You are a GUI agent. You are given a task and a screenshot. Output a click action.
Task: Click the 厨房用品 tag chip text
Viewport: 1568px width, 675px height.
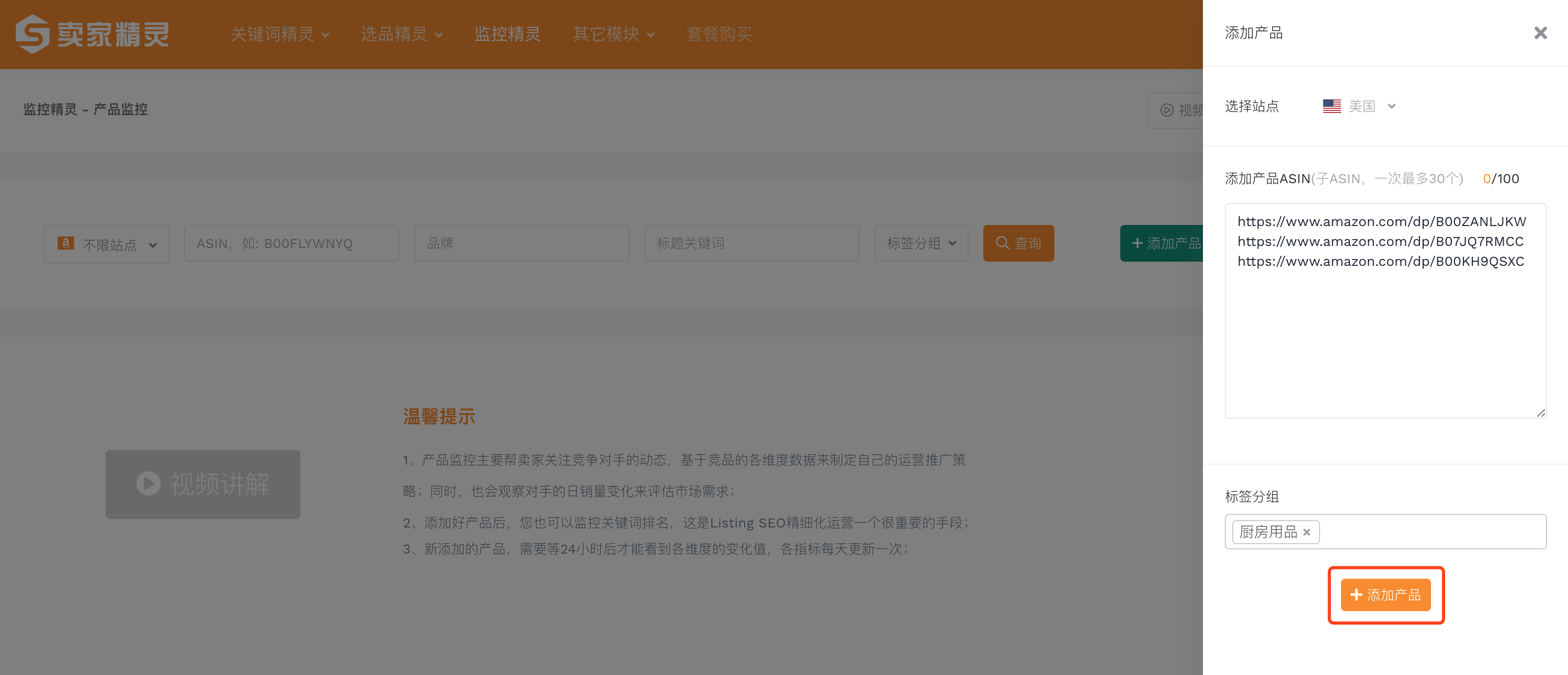[x=1268, y=532]
